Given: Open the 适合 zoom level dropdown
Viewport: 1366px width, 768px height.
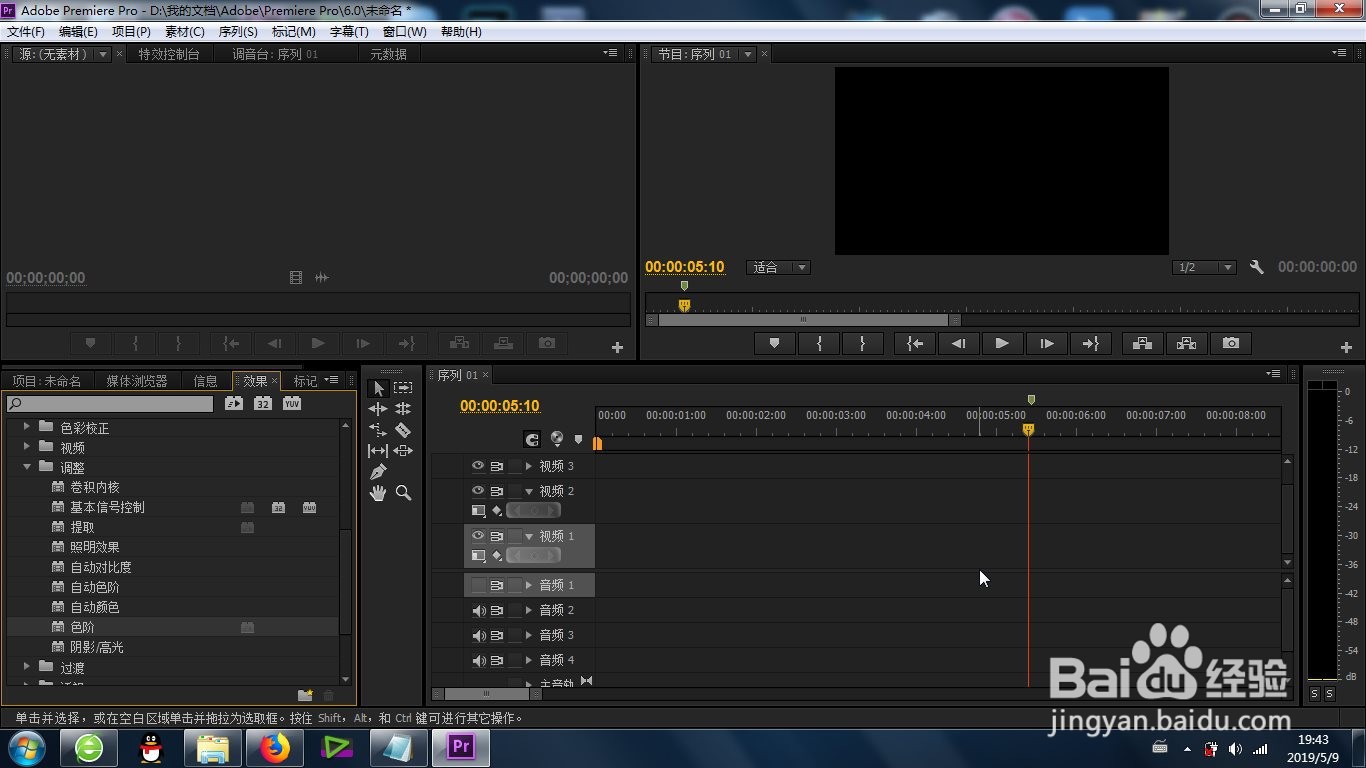Looking at the screenshot, I should [x=778, y=267].
